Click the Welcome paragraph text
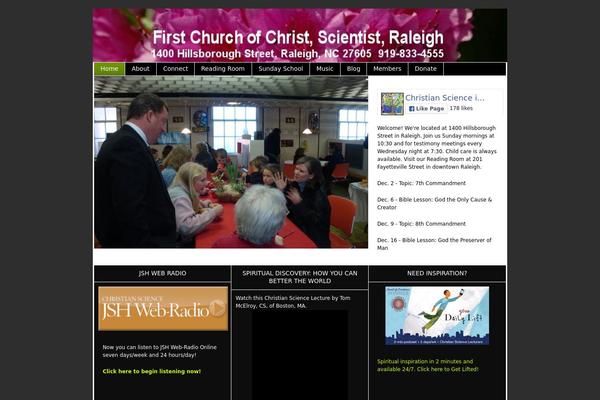 (437, 147)
